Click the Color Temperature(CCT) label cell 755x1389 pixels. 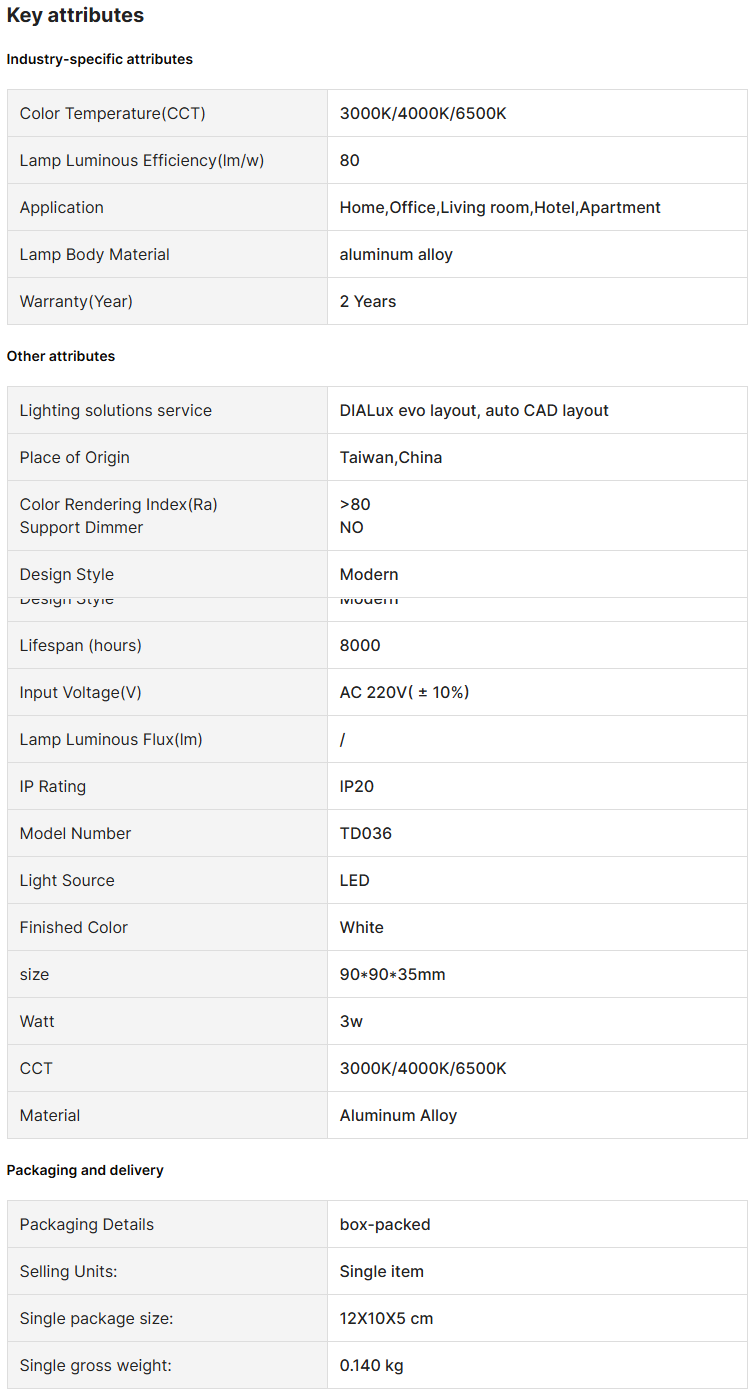click(x=112, y=114)
